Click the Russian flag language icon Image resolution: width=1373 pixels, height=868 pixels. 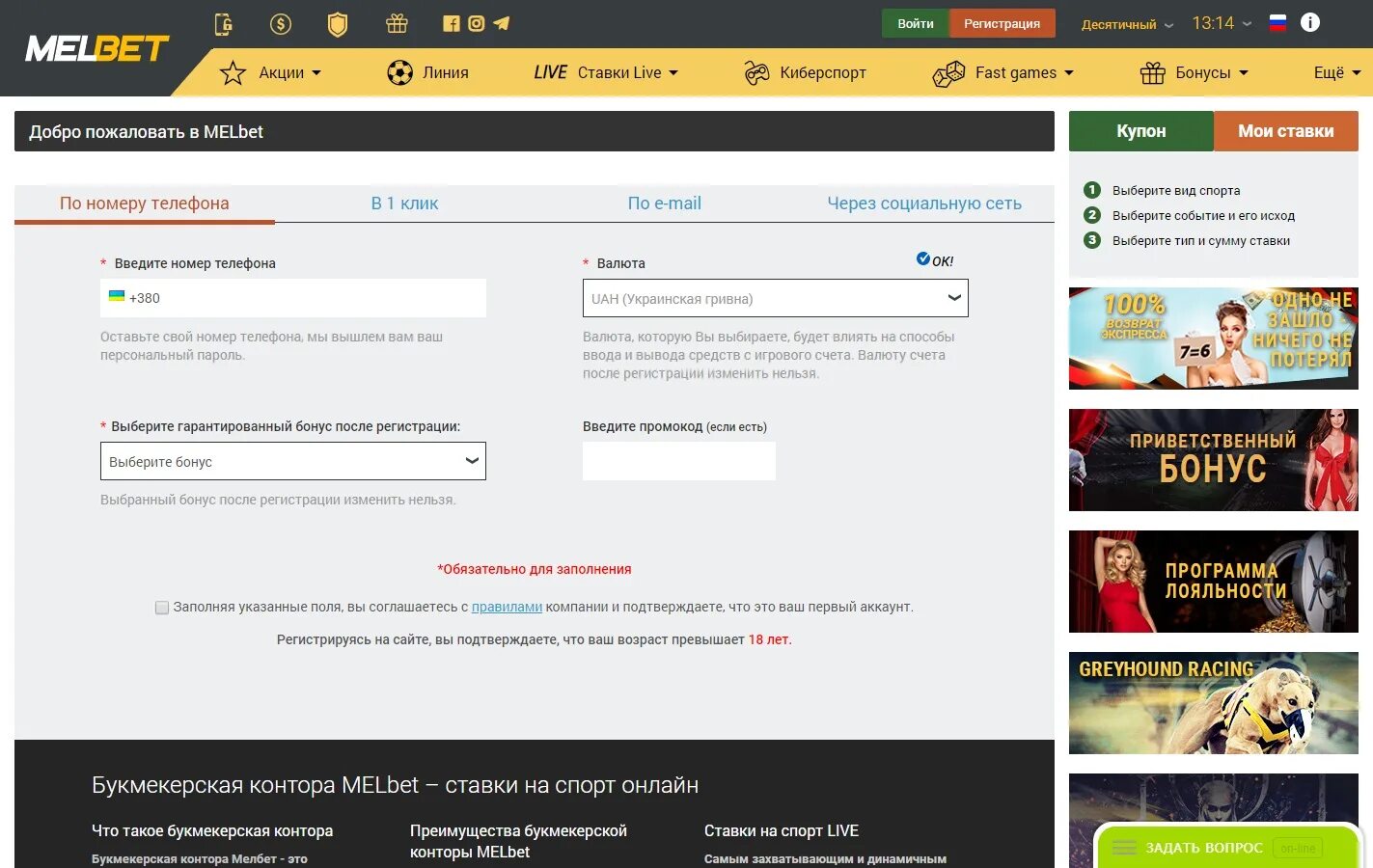pyautogui.click(x=1277, y=23)
